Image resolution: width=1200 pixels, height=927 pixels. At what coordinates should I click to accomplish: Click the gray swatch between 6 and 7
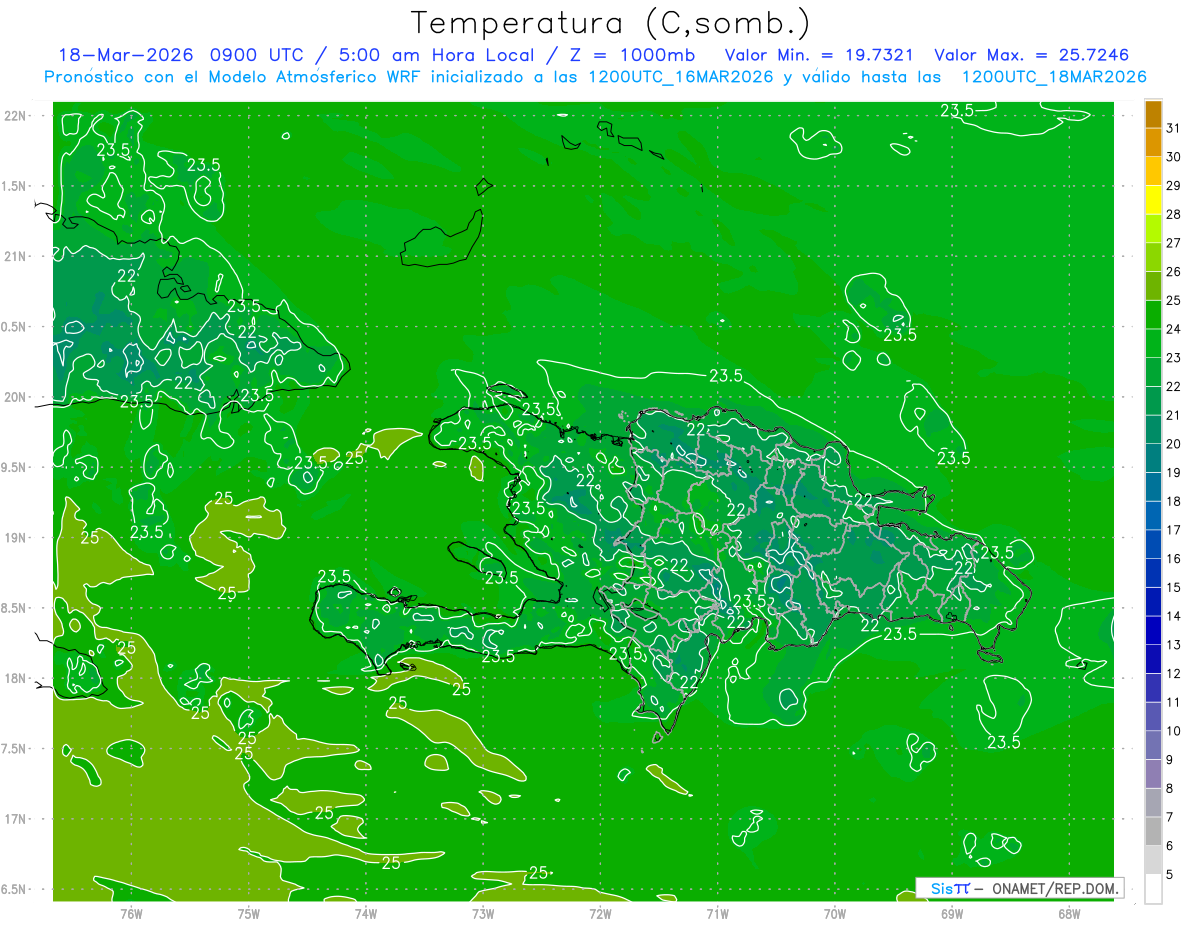pos(1153,832)
